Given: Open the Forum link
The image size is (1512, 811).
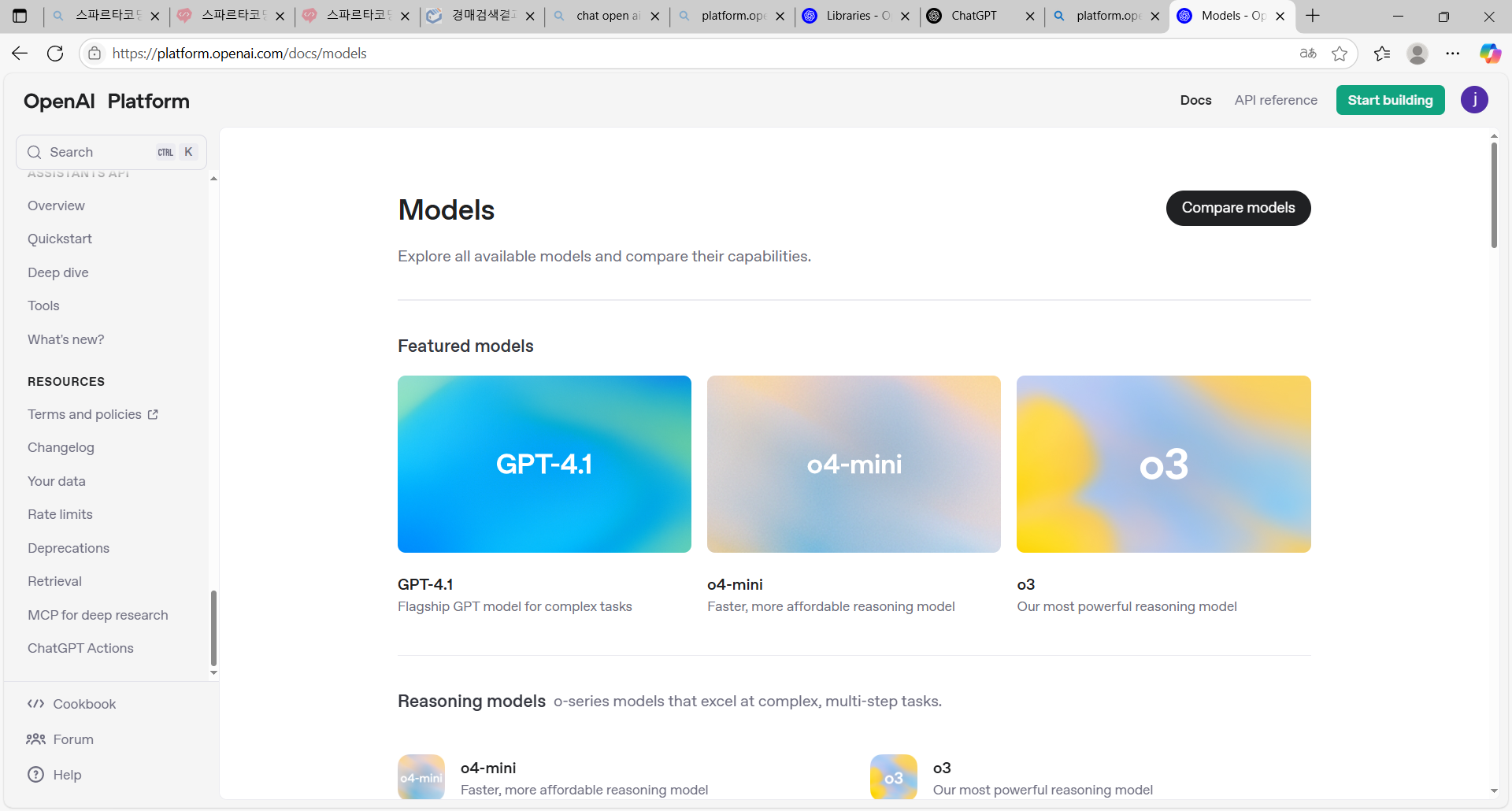Looking at the screenshot, I should [x=60, y=739].
